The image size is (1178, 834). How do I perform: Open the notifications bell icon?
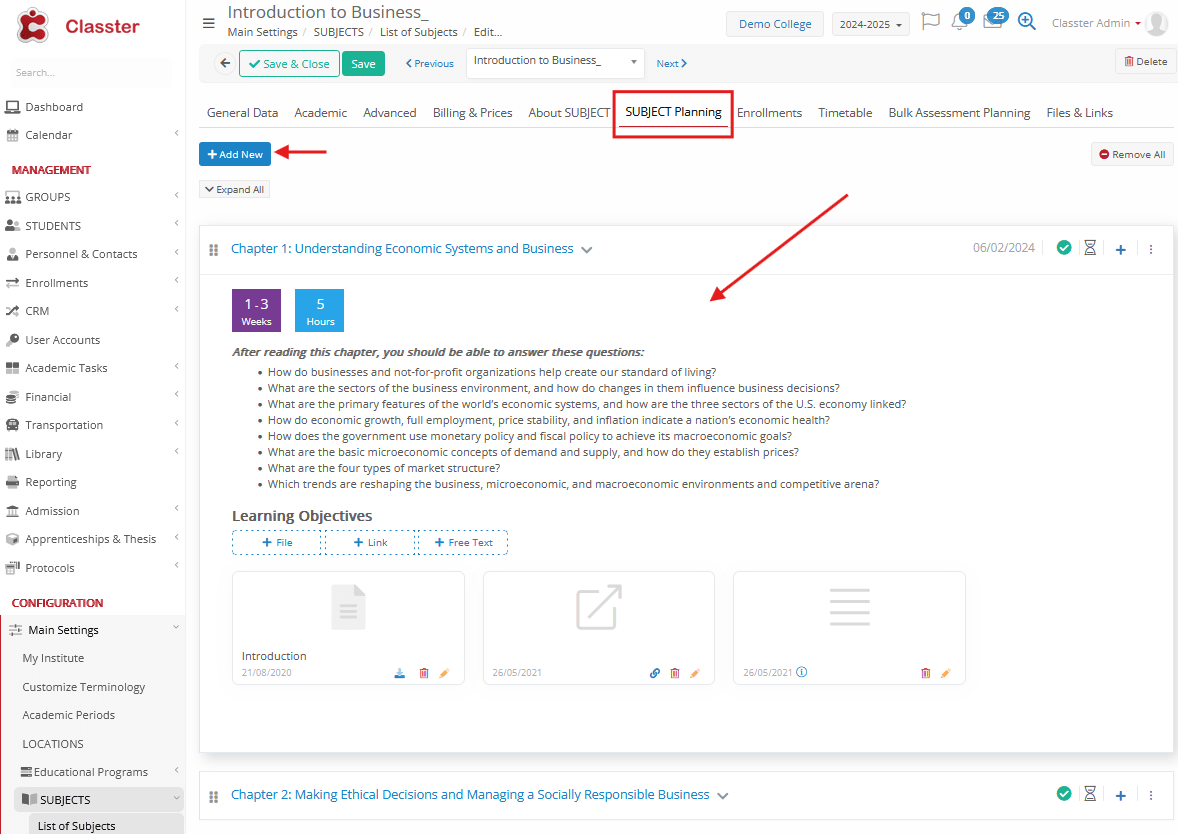pyautogui.click(x=959, y=23)
